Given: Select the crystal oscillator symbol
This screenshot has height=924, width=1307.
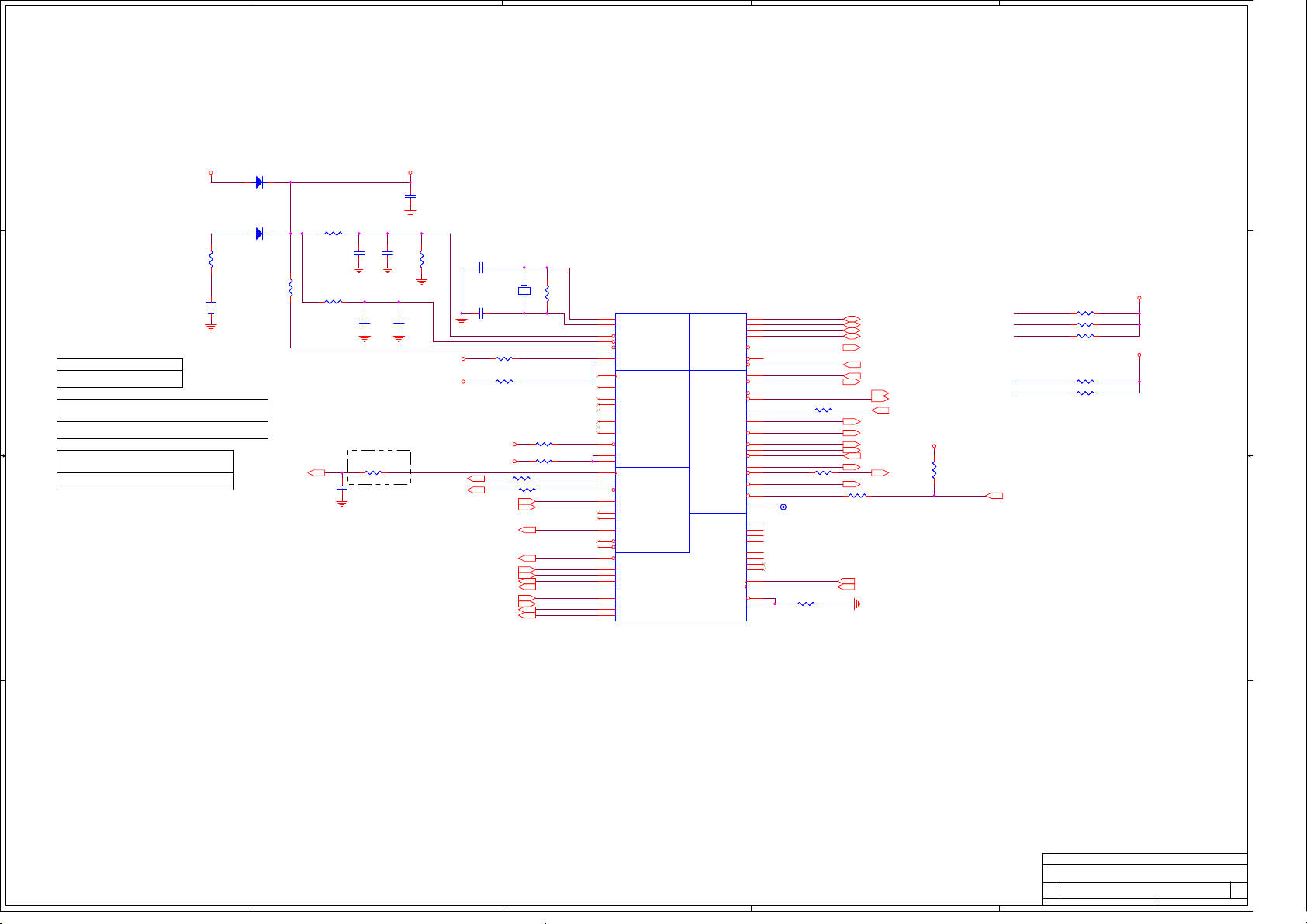Looking at the screenshot, I should [524, 291].
